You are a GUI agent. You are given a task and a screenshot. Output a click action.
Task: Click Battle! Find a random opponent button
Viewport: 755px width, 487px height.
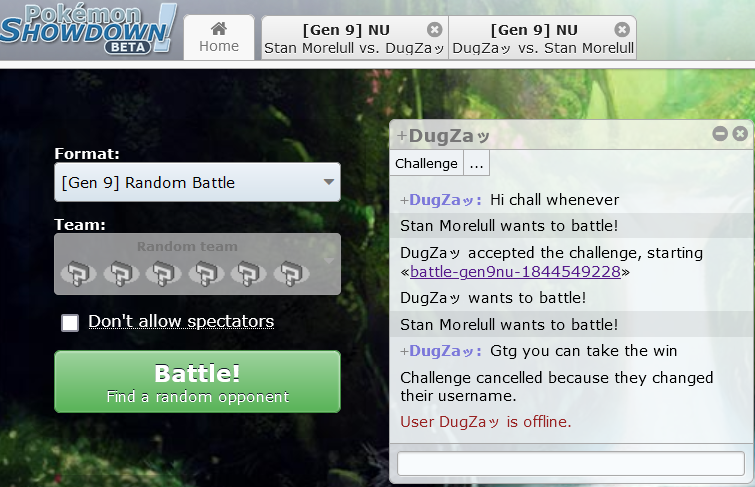tap(197, 382)
